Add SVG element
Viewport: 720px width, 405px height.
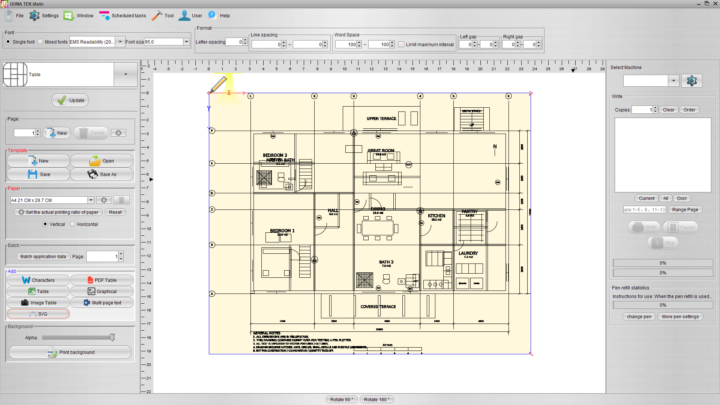coord(38,314)
